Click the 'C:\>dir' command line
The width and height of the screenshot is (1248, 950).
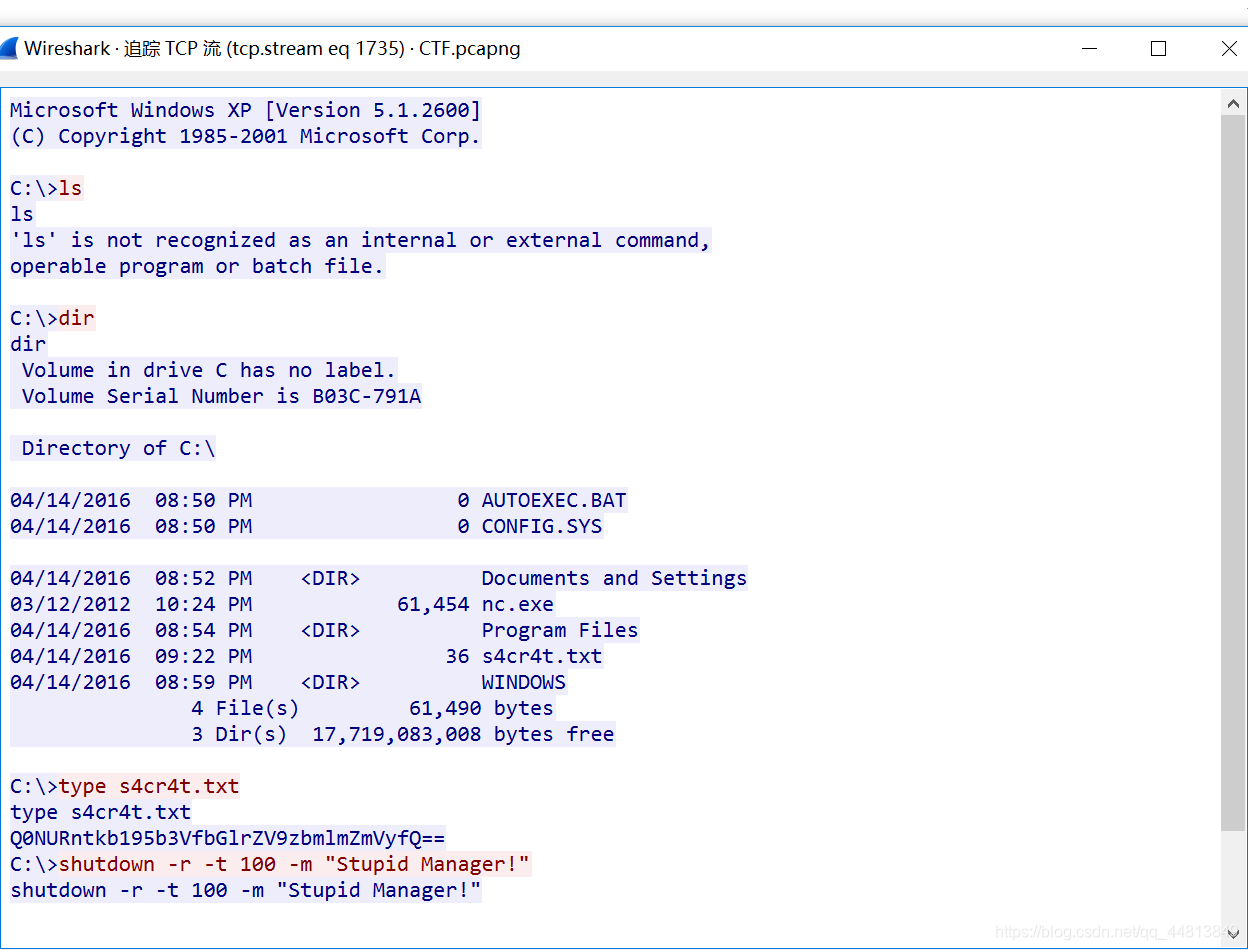(x=52, y=318)
